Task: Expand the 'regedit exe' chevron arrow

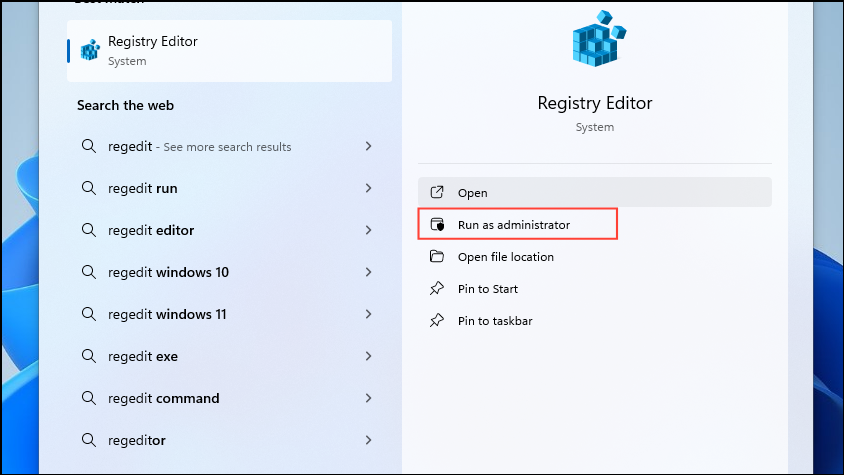Action: (368, 356)
